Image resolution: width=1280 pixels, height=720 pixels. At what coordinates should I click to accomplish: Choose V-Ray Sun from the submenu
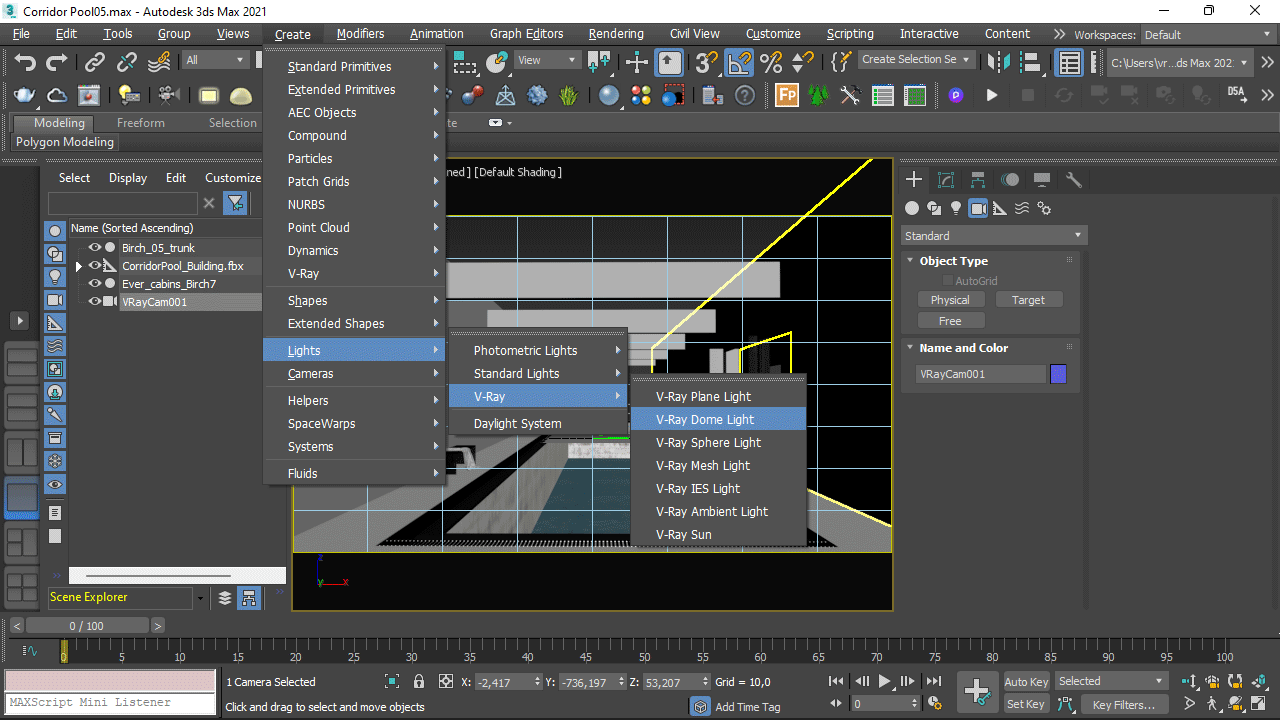[718, 535]
